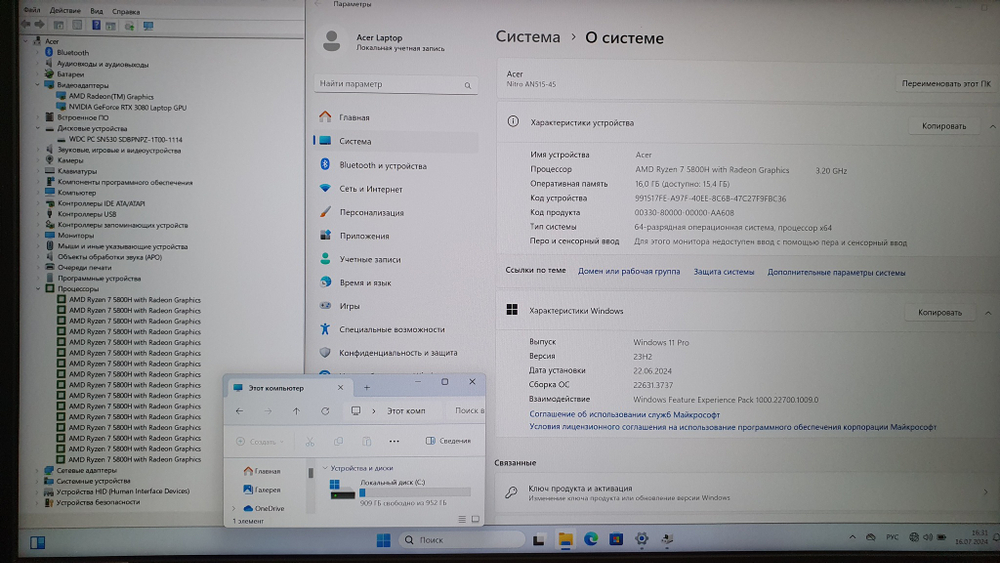Copy device characteristics with Копировать button

pos(944,126)
